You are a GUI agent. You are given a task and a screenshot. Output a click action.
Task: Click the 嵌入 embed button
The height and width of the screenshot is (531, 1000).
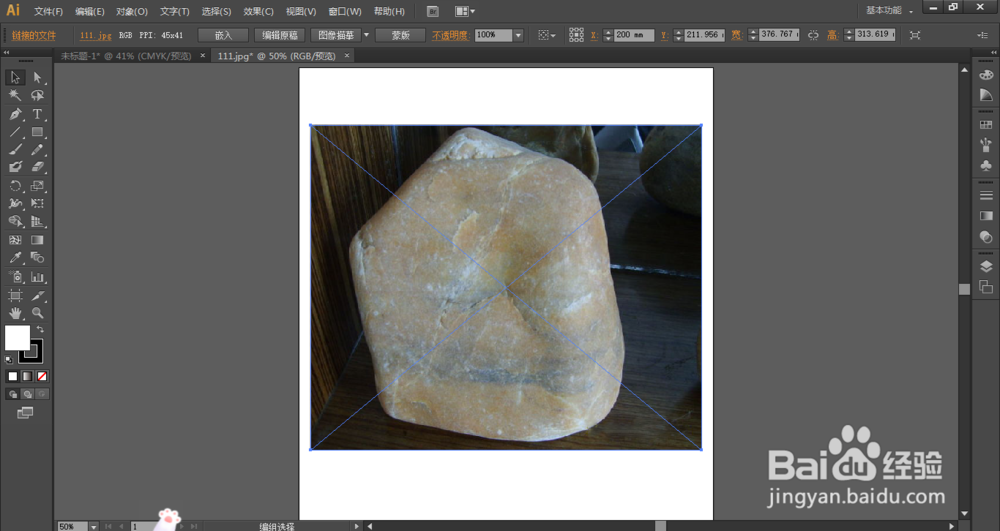[223, 35]
